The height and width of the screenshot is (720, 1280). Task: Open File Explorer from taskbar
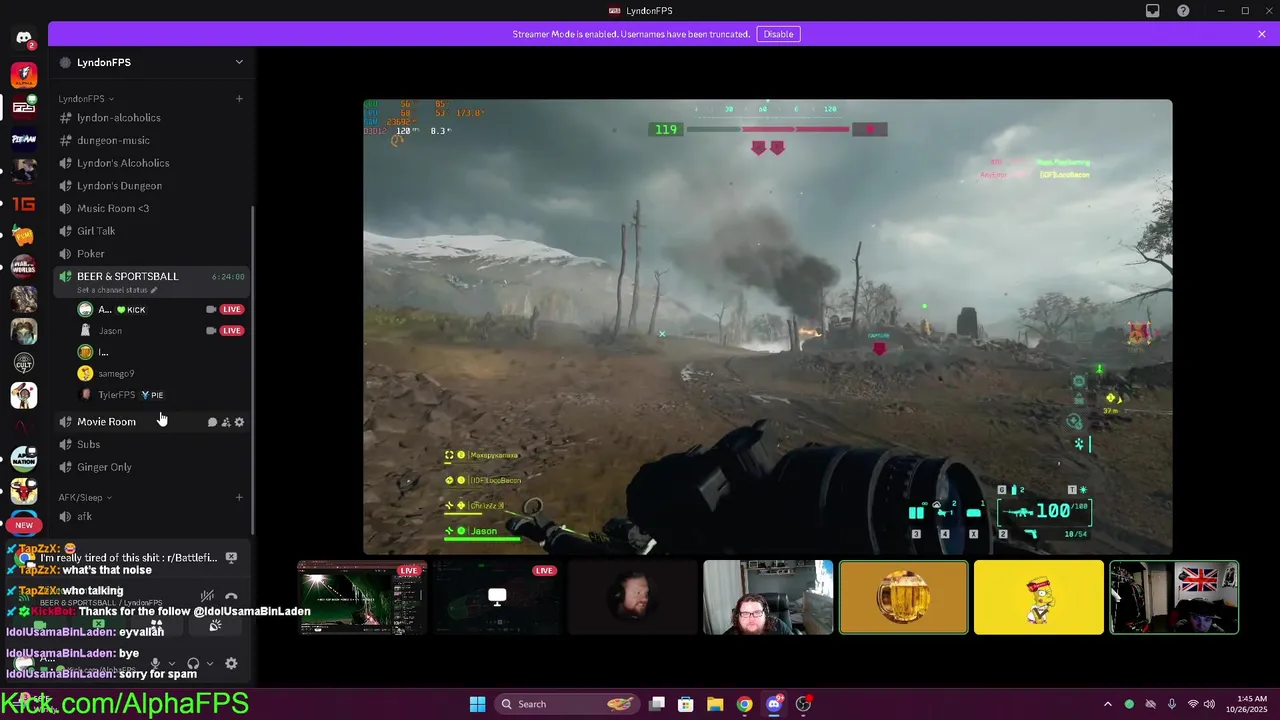point(715,704)
